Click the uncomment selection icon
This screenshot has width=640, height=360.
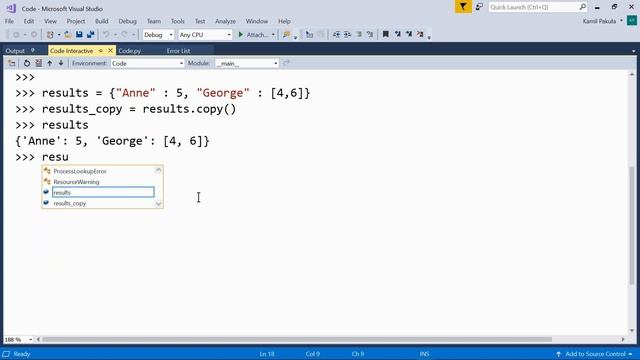[x=370, y=35]
